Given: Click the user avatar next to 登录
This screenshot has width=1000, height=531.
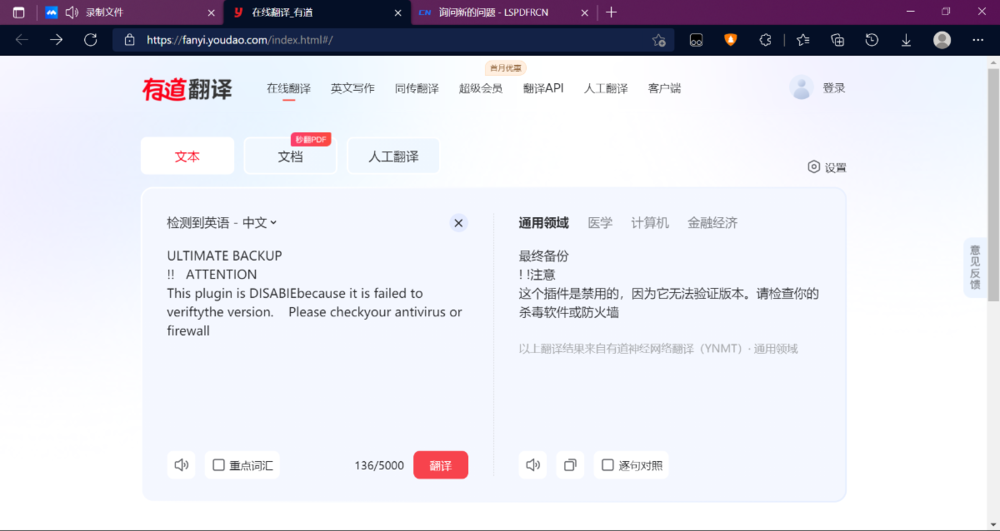Looking at the screenshot, I should coord(801,88).
